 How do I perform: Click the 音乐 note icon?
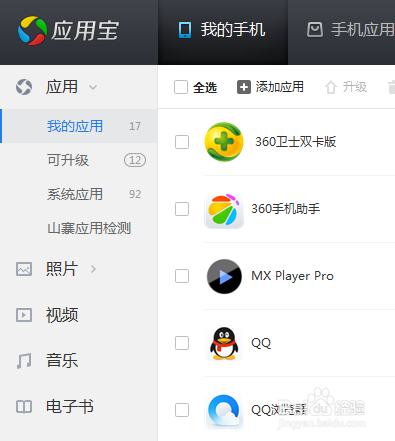click(24, 361)
